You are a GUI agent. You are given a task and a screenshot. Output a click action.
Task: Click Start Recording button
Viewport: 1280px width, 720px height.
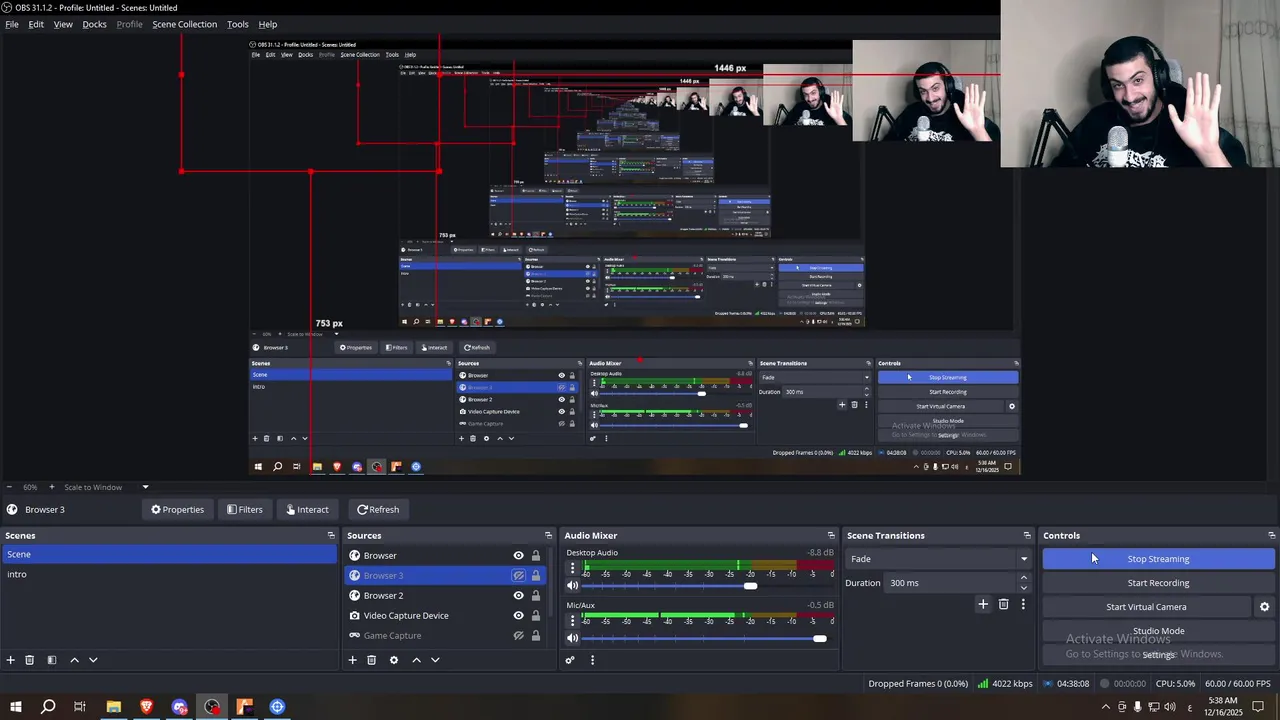[x=1159, y=583]
